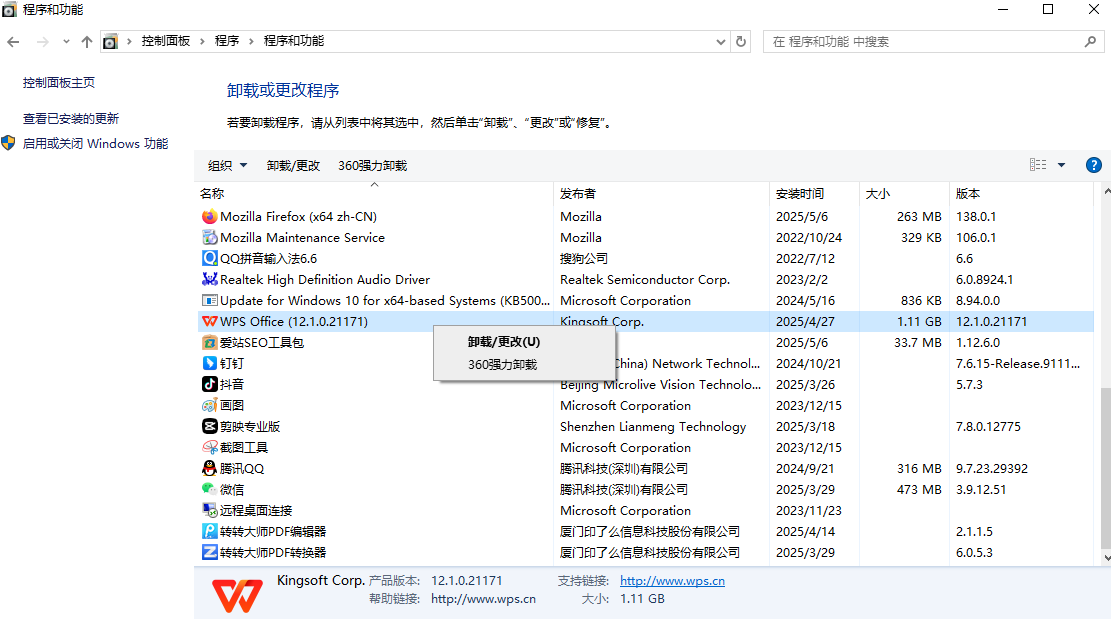Click the 钉钉 program icon

pyautogui.click(x=210, y=363)
